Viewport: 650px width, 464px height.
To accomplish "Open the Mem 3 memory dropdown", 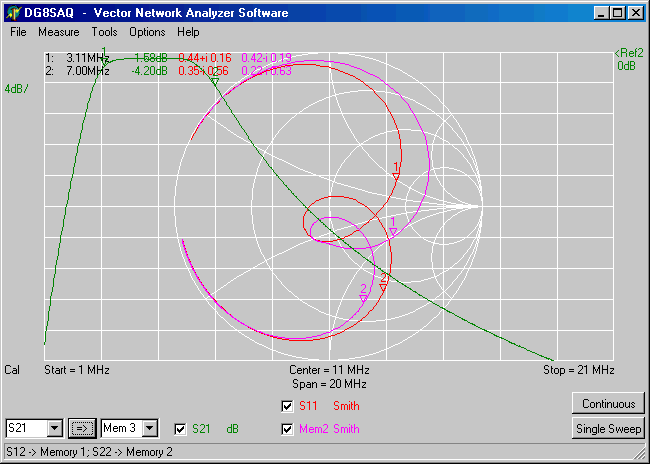I will pos(150,428).
